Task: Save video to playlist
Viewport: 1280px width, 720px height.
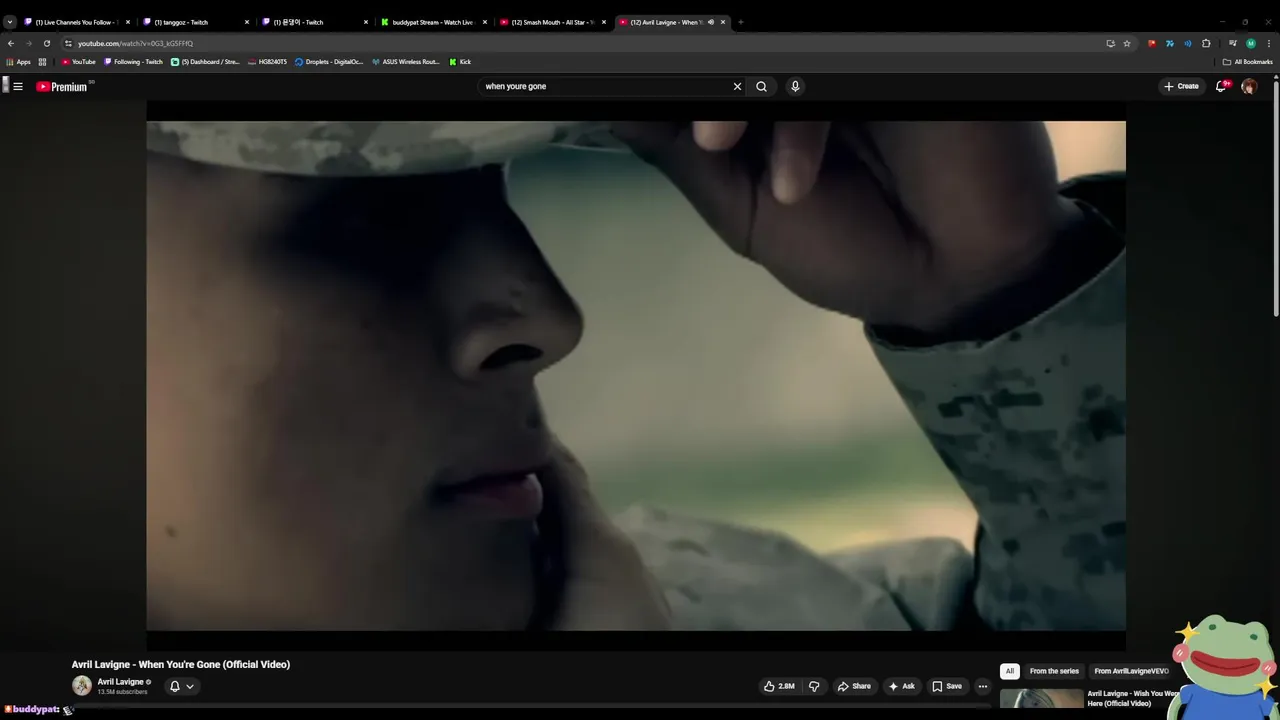Action: [946, 686]
